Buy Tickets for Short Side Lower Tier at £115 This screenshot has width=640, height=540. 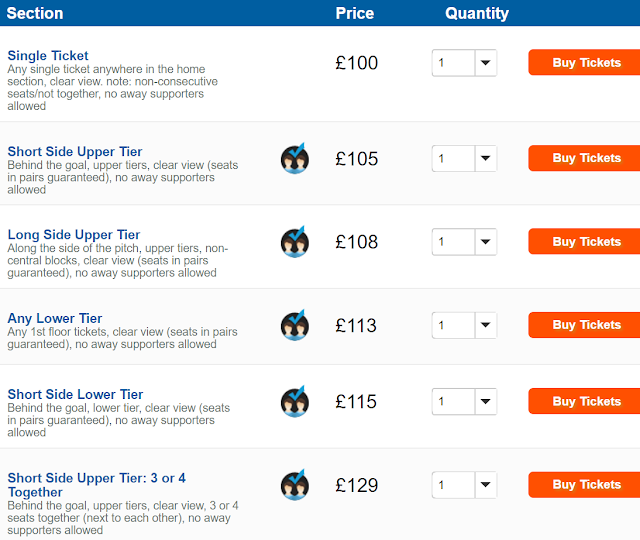584,401
